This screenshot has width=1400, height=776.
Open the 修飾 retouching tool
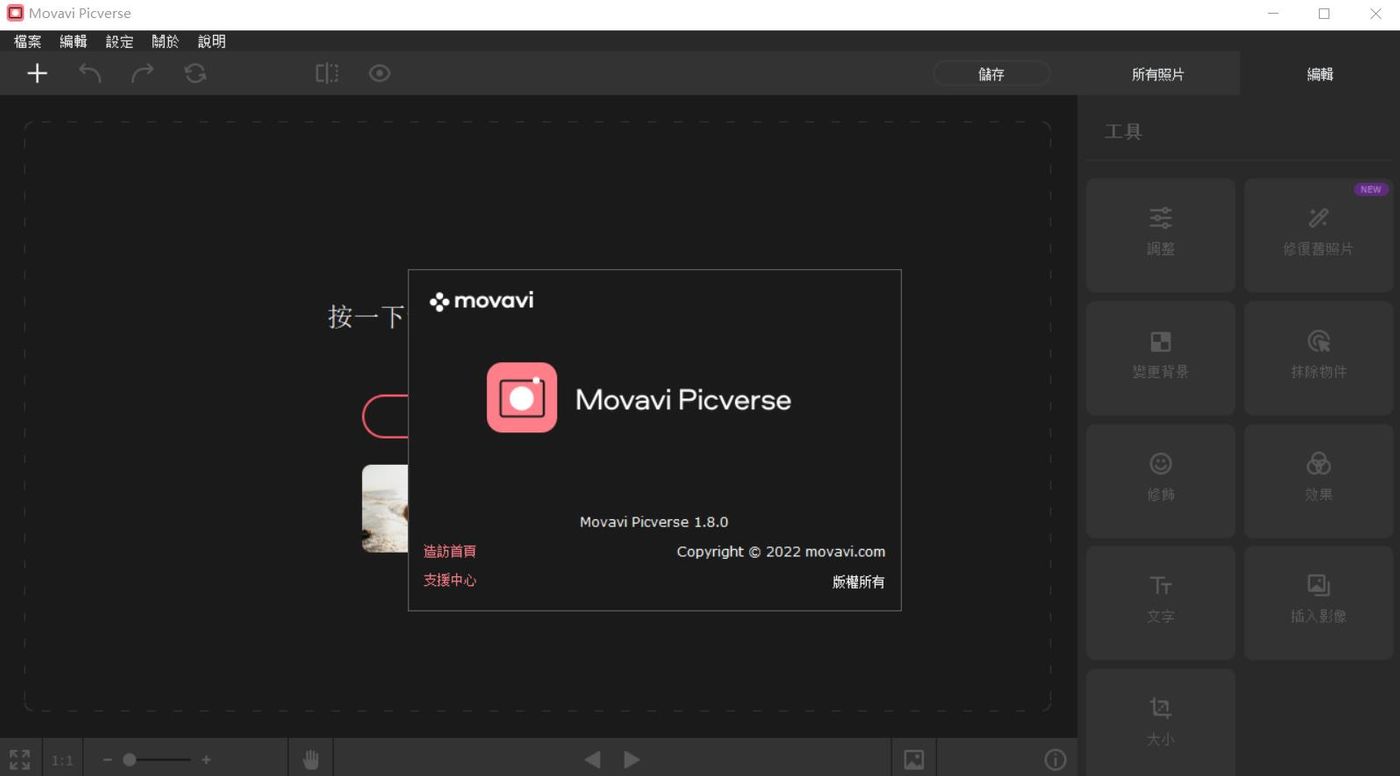tap(1161, 481)
